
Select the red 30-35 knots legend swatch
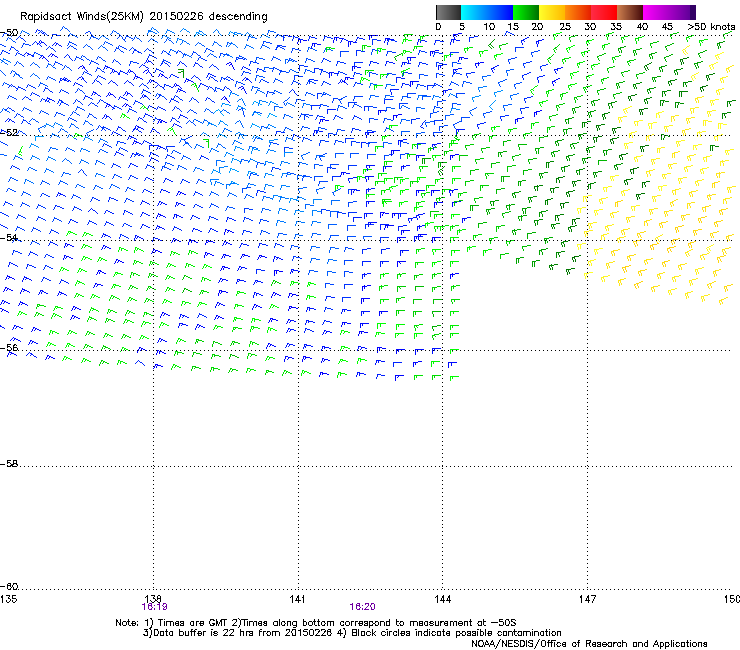(604, 12)
